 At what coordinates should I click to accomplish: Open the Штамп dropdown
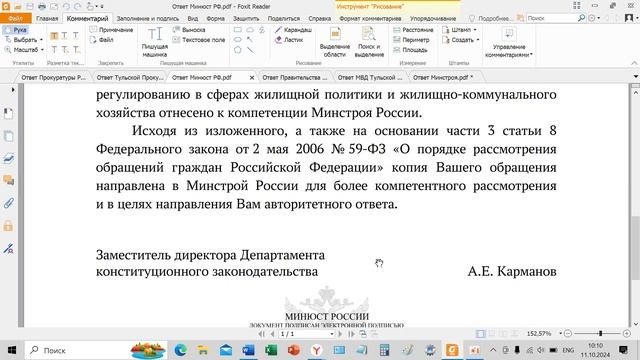(x=475, y=30)
